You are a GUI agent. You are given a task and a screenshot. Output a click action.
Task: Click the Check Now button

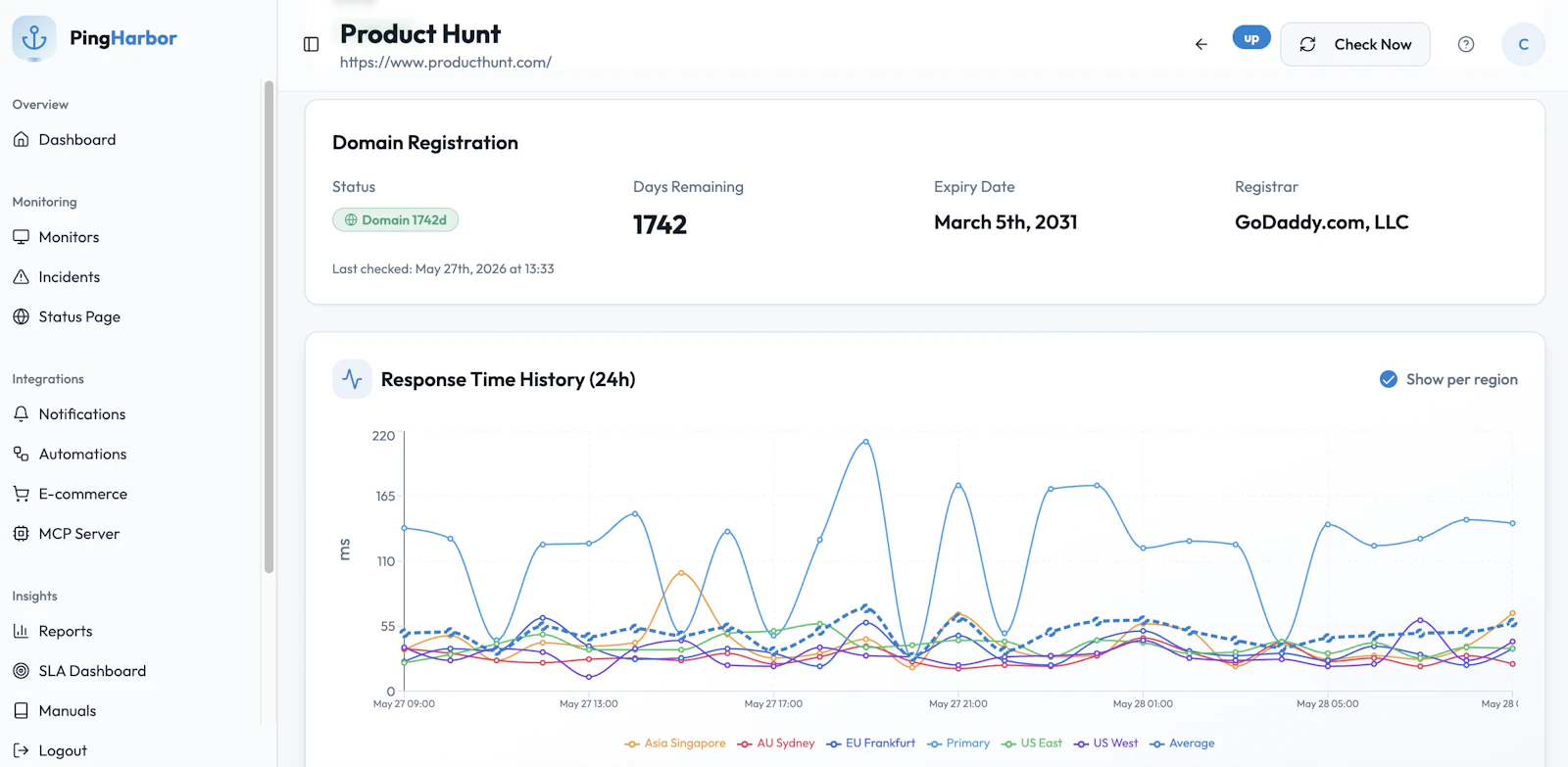[1355, 44]
